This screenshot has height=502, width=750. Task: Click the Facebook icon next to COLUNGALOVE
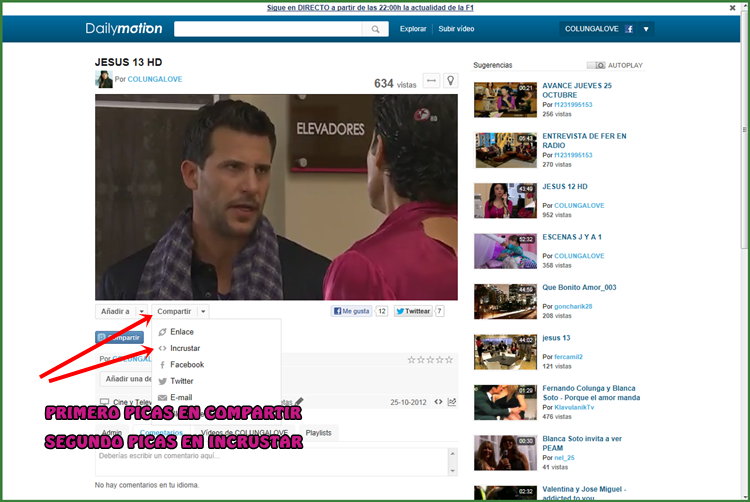pos(629,29)
